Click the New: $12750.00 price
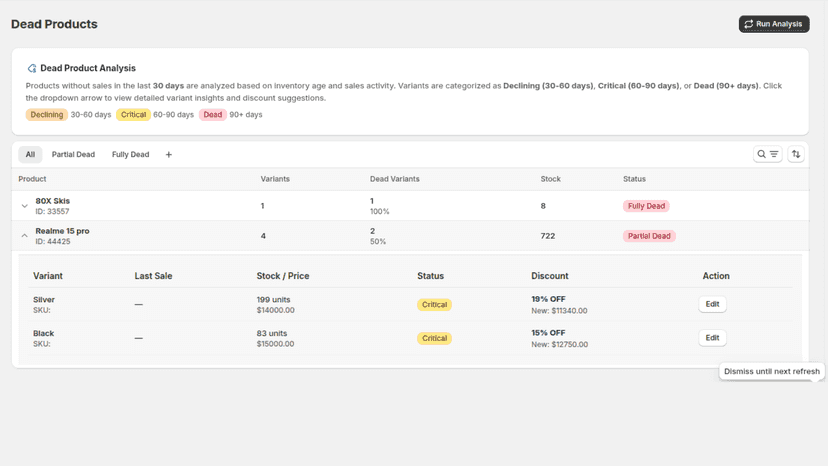The width and height of the screenshot is (828, 466). (x=559, y=344)
